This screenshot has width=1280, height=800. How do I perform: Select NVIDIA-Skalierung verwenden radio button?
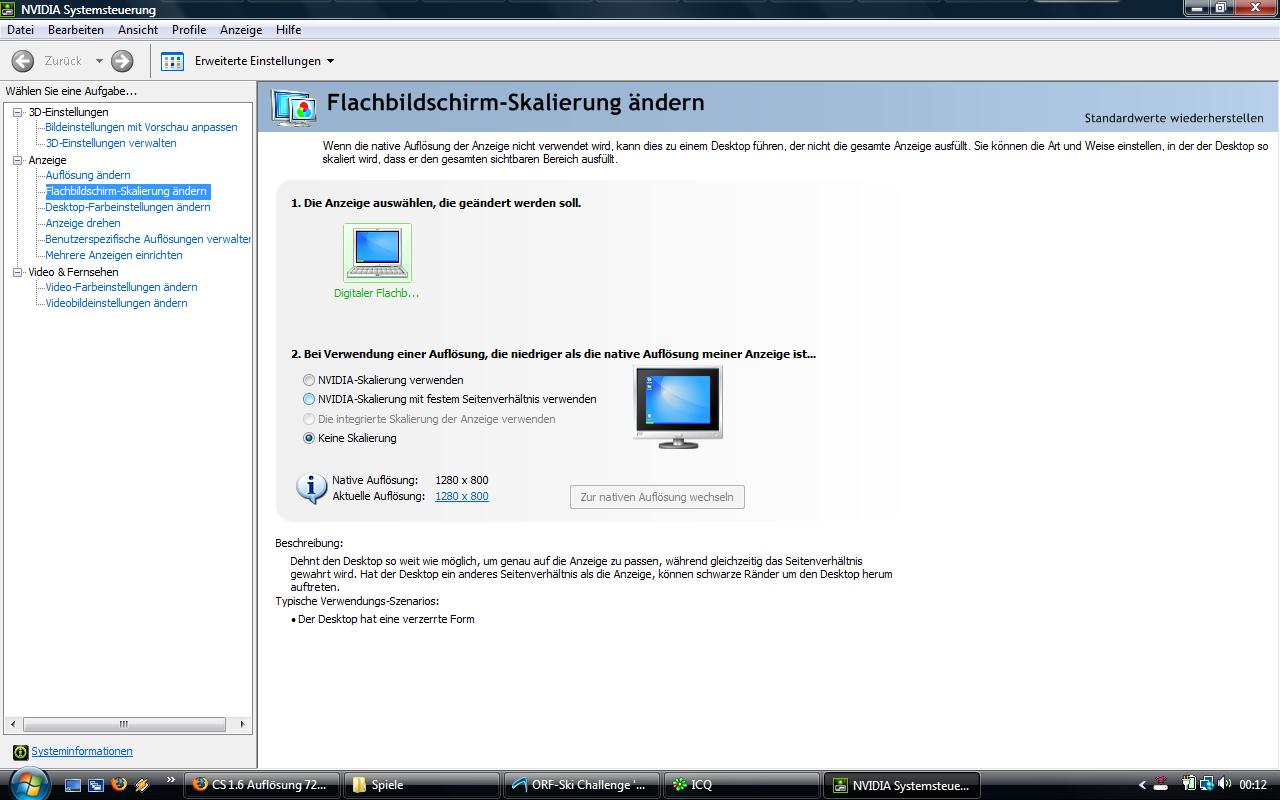tap(309, 380)
